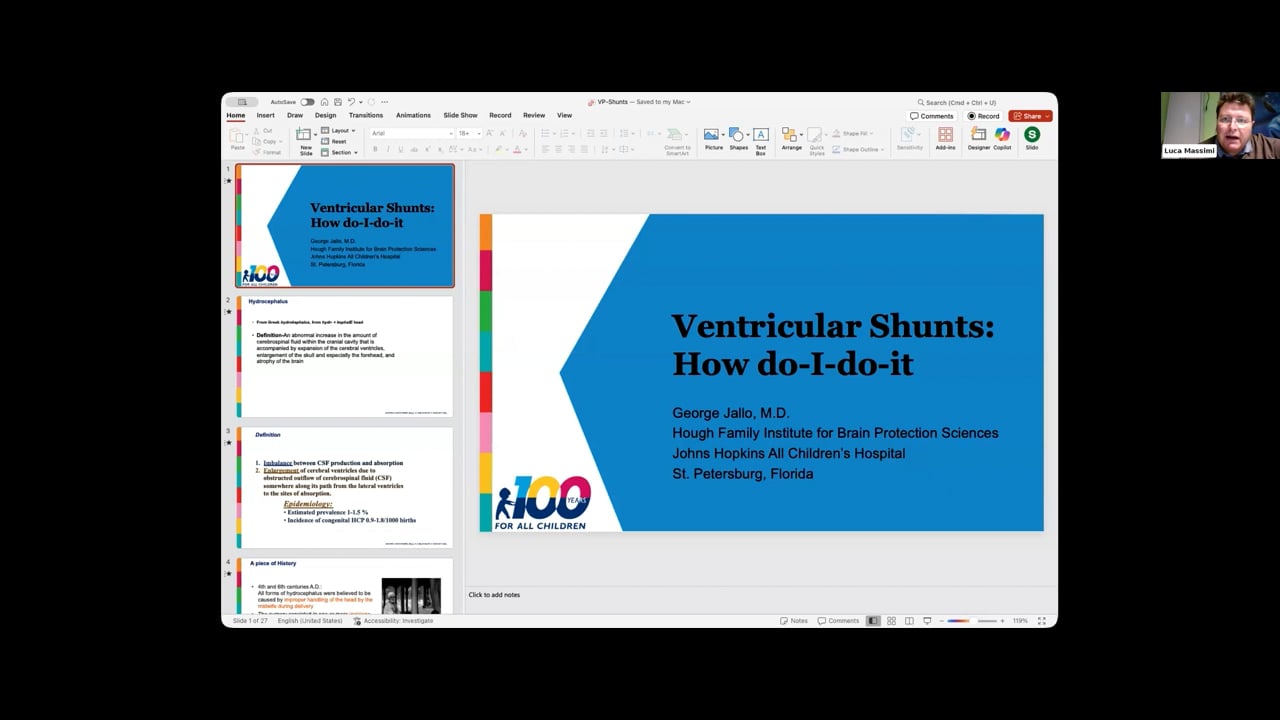The width and height of the screenshot is (1280, 720).
Task: Open the View tab
Action: [x=565, y=115]
